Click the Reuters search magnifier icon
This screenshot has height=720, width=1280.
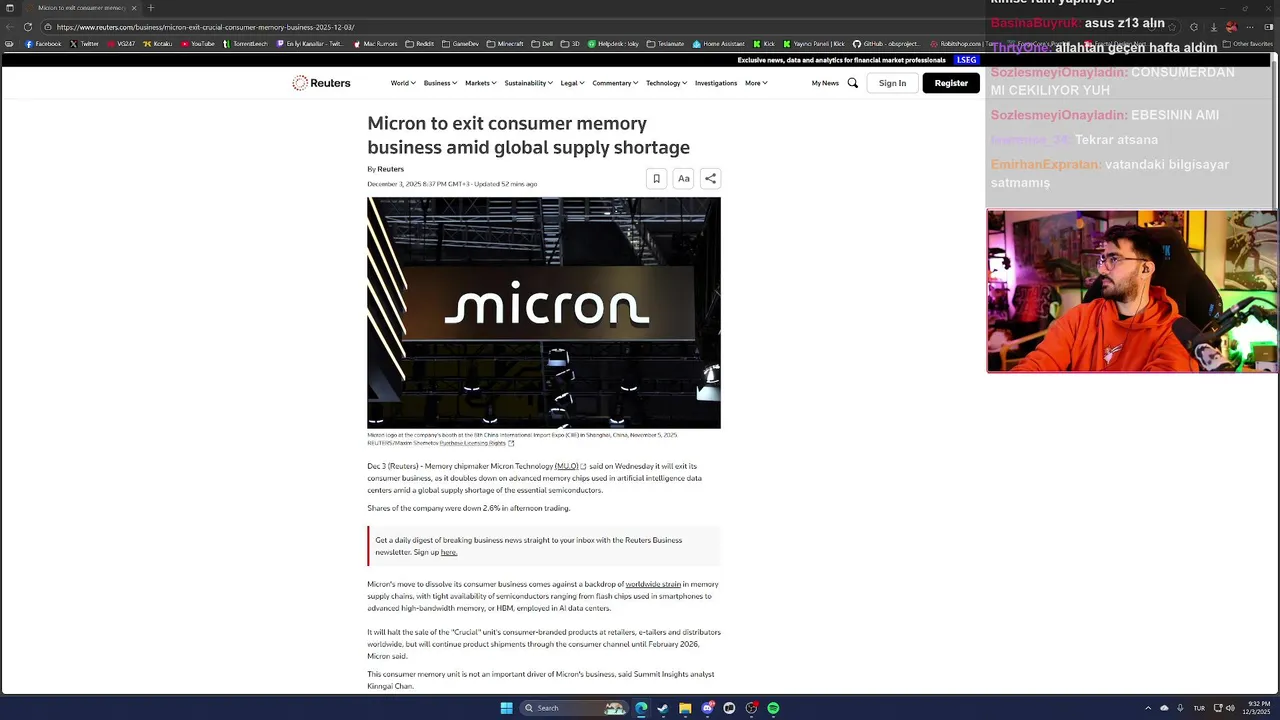click(853, 83)
